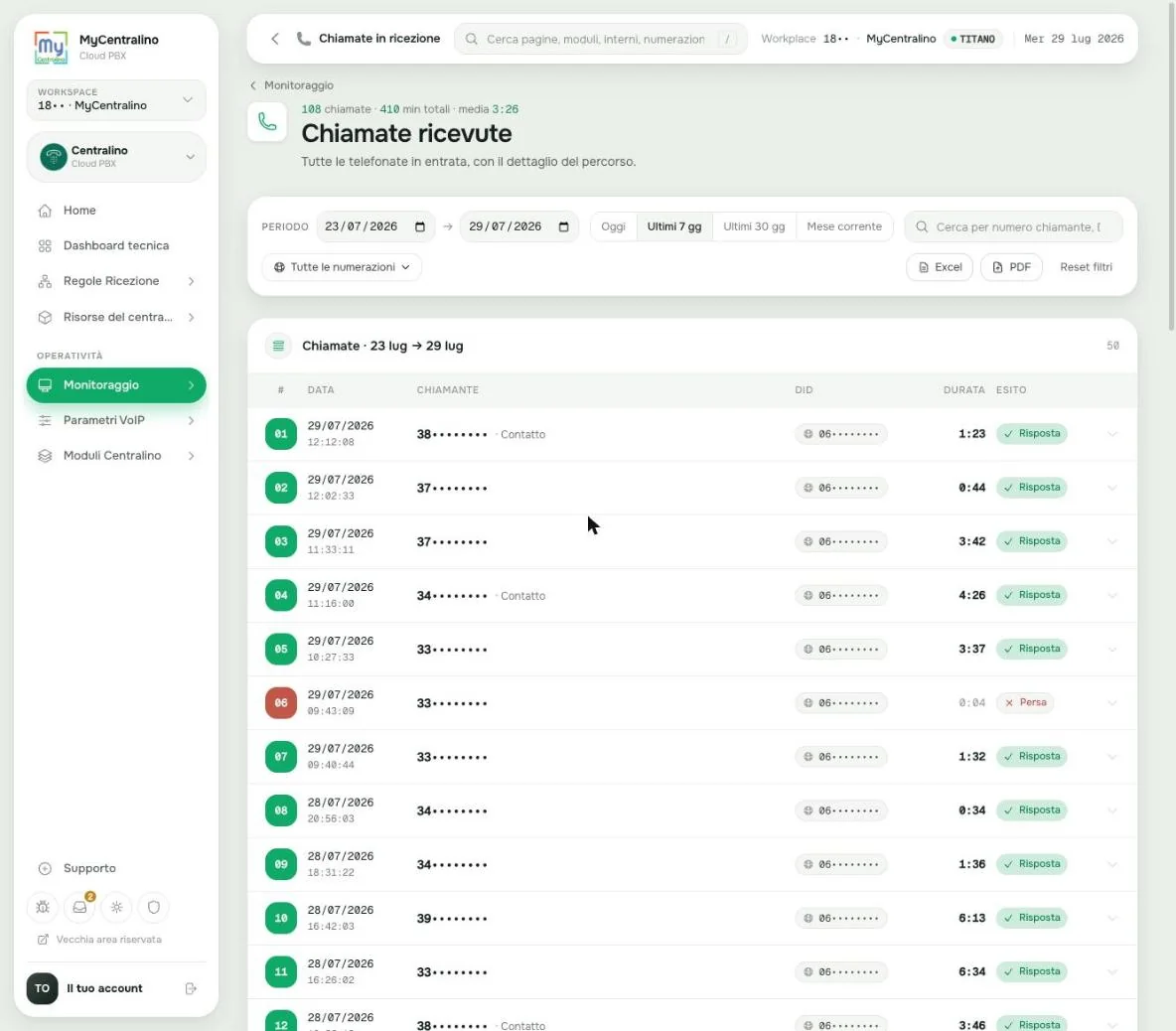This screenshot has height=1031, width=1176.
Task: Click the TO account avatar
Action: point(42,989)
